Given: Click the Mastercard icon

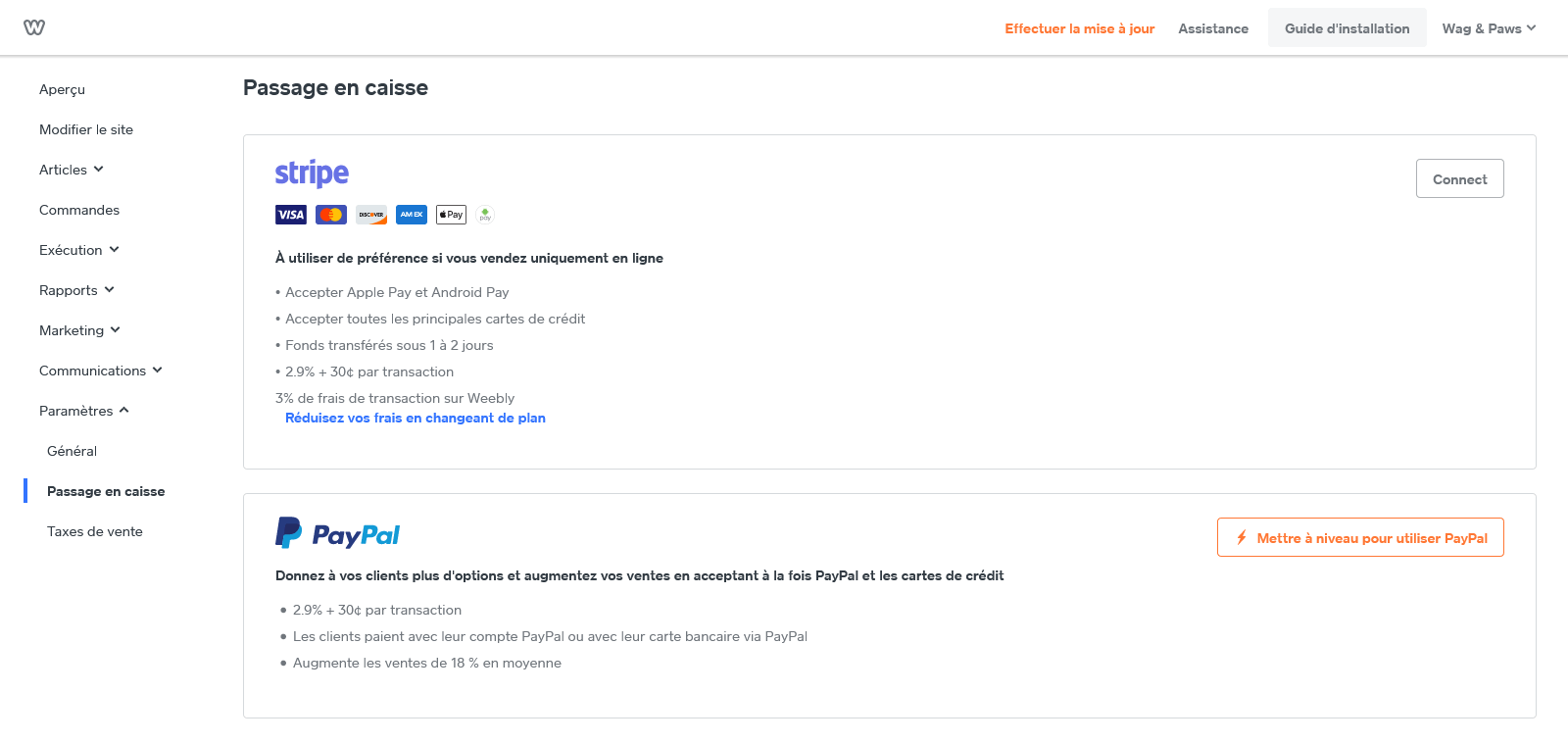Looking at the screenshot, I should click(331, 215).
